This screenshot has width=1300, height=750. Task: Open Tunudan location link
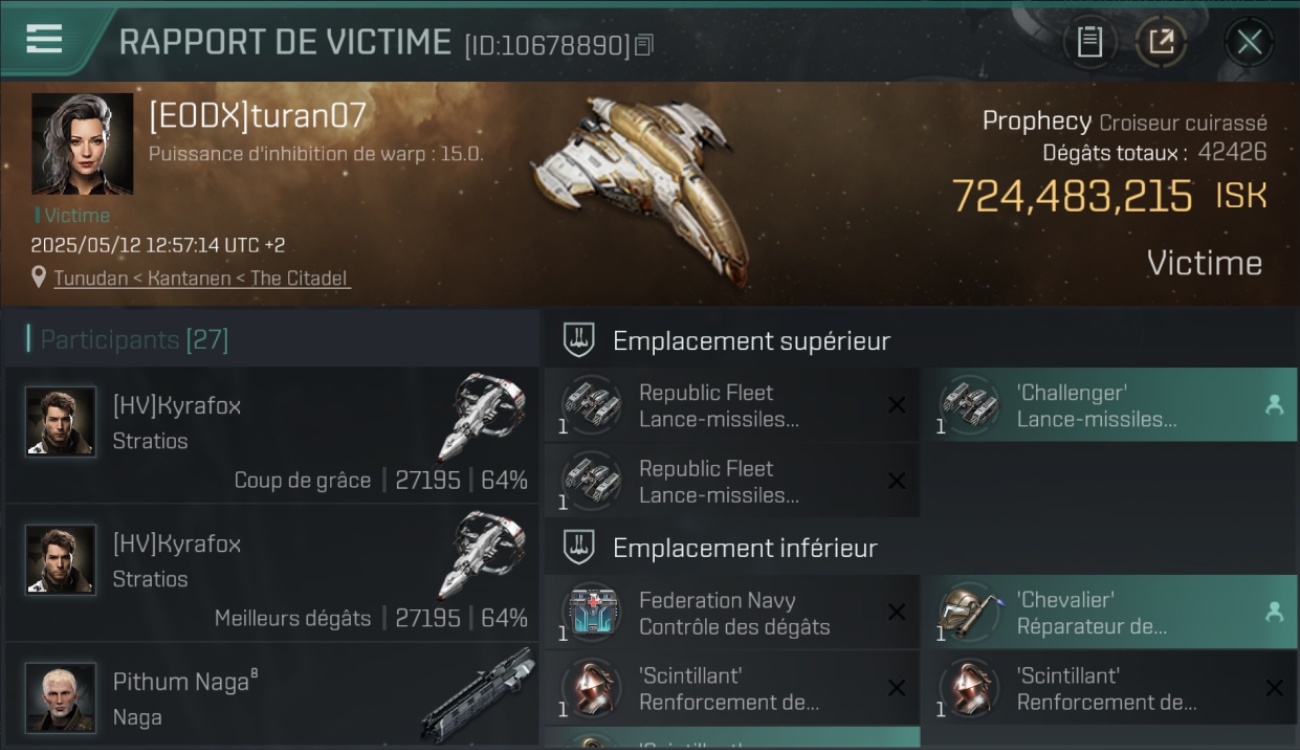(202, 278)
